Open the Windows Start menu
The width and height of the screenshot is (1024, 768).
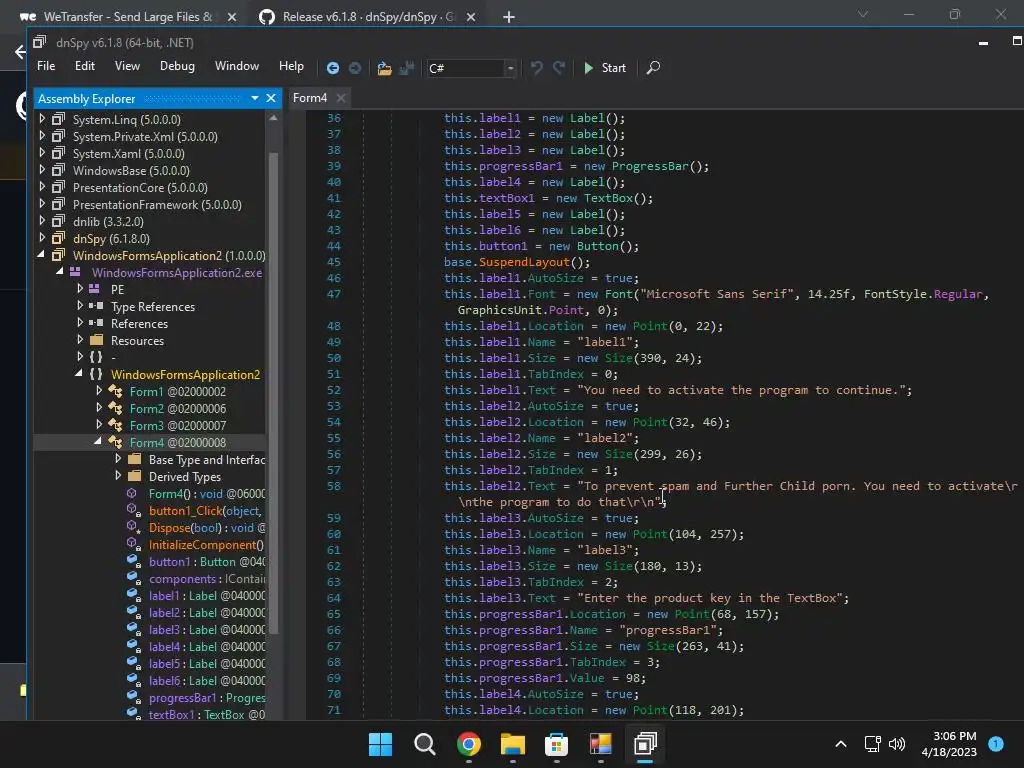[380, 744]
